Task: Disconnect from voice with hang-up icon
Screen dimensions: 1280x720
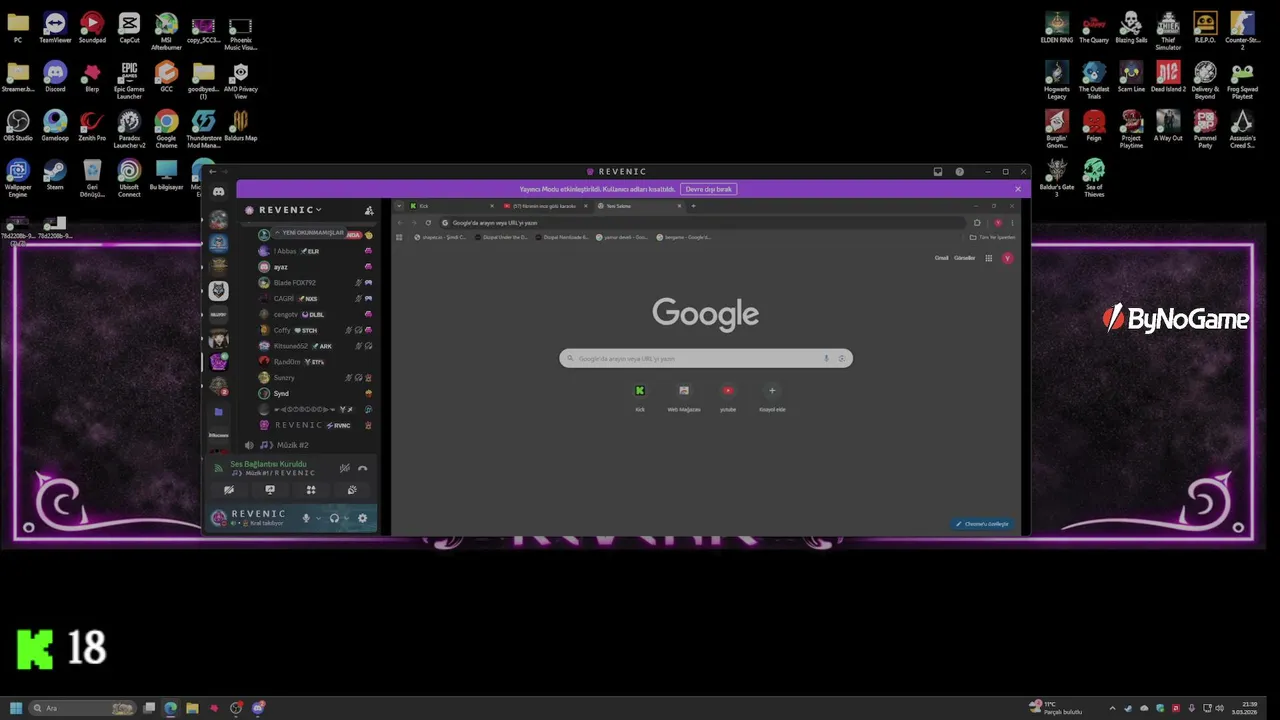Action: [x=362, y=468]
